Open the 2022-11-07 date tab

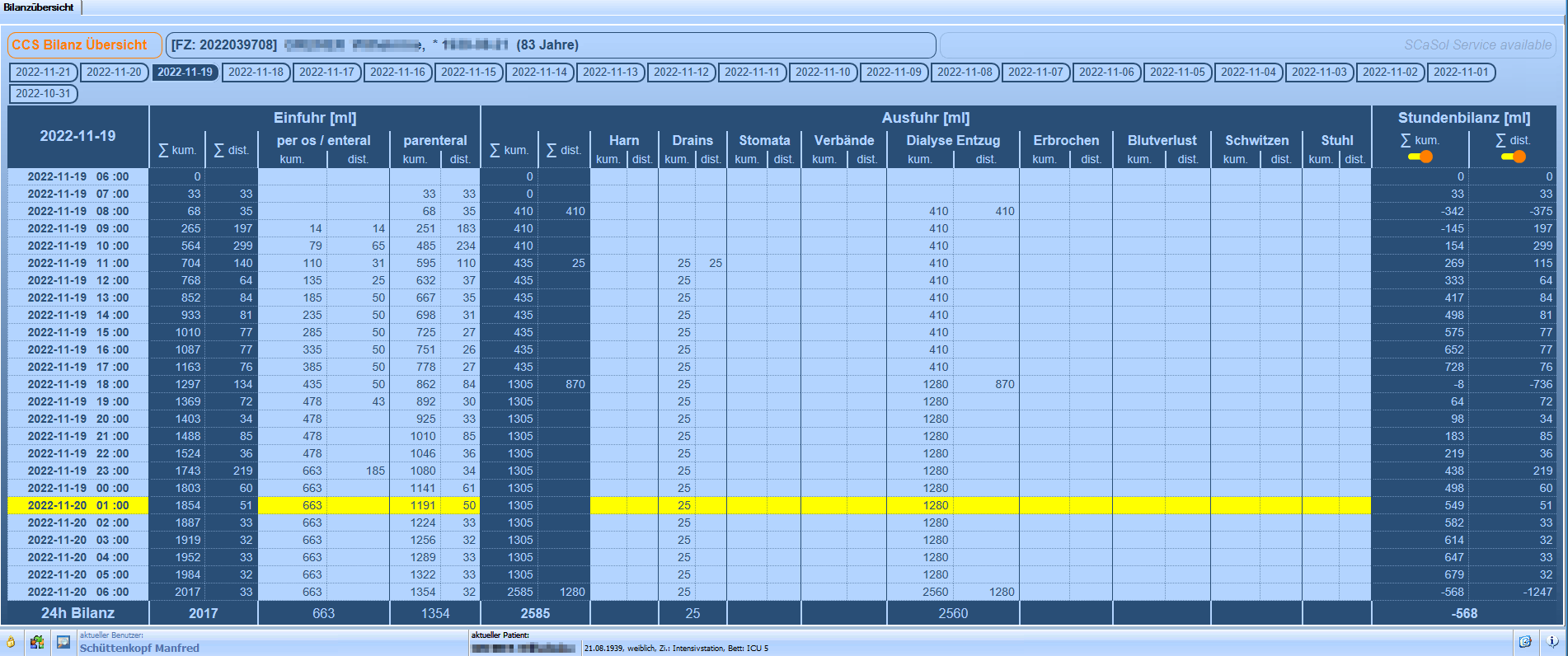1035,73
